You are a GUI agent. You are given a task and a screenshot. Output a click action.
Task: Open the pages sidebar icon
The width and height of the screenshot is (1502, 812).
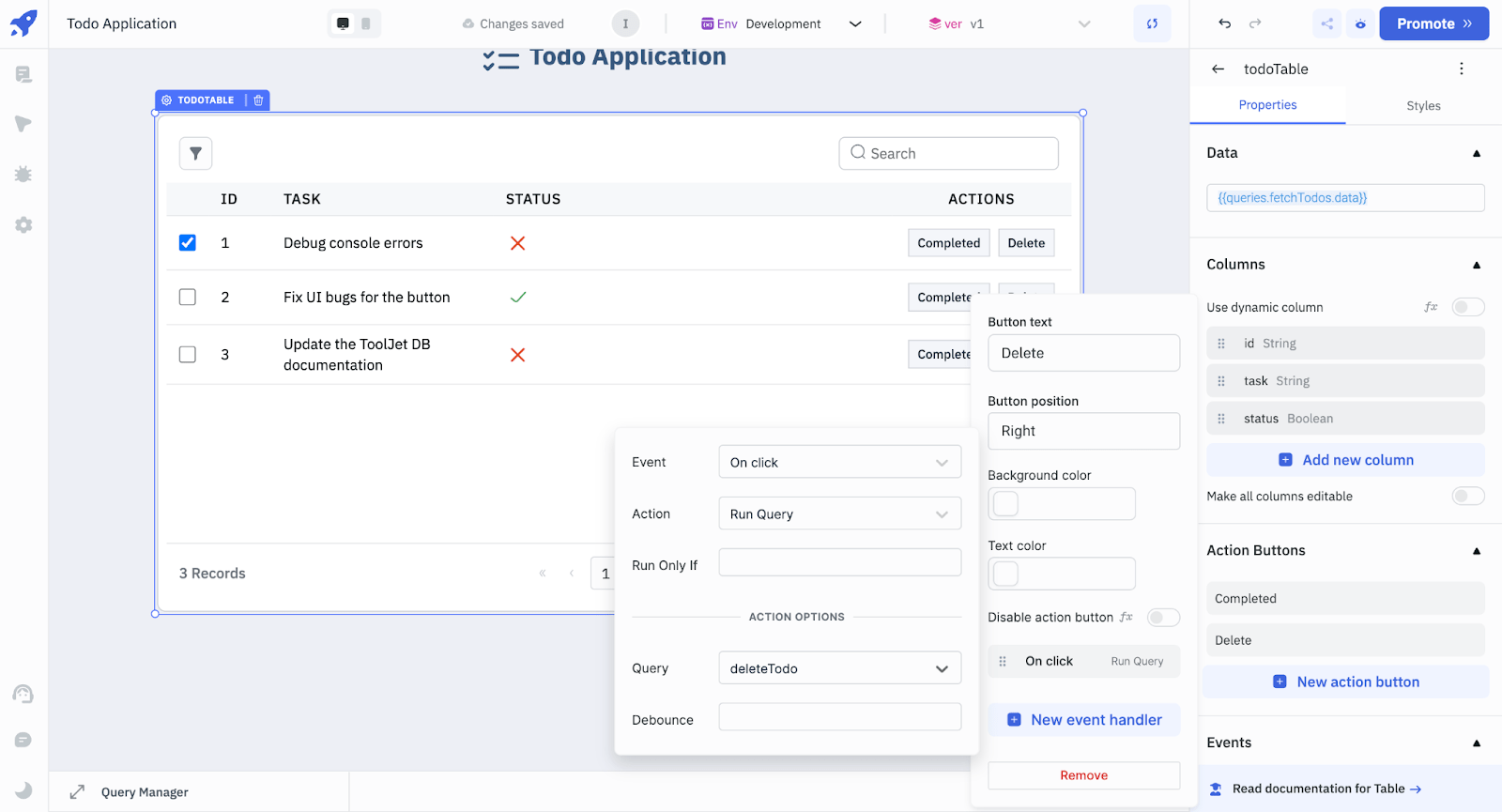tap(23, 74)
